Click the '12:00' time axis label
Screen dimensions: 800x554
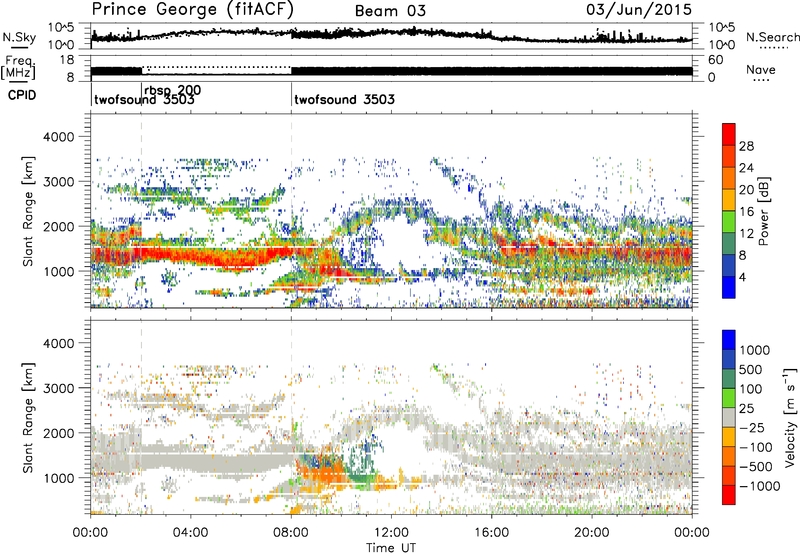point(391,533)
